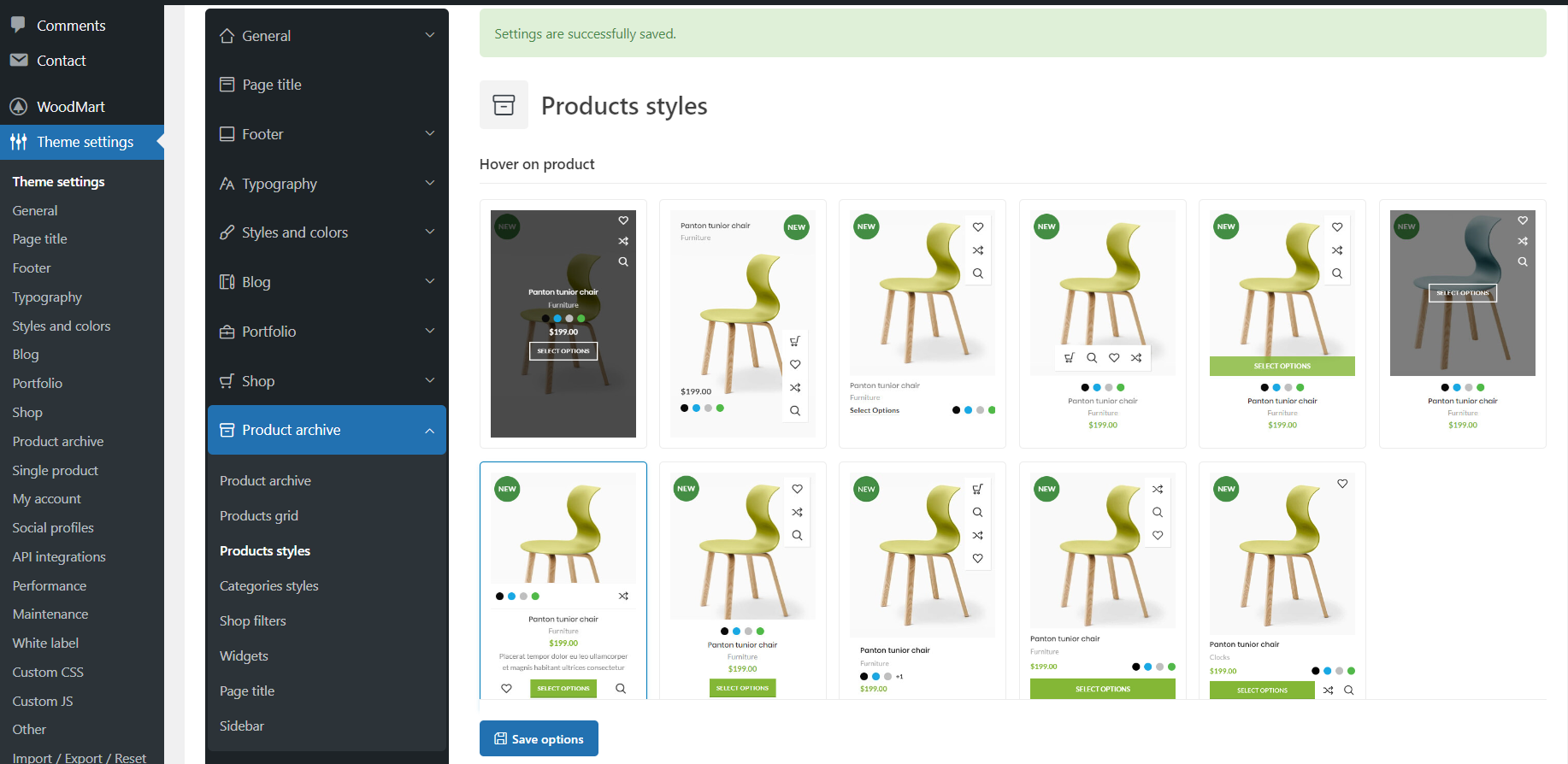Expand the General section chevron
The height and width of the screenshot is (764, 1568).
click(430, 35)
